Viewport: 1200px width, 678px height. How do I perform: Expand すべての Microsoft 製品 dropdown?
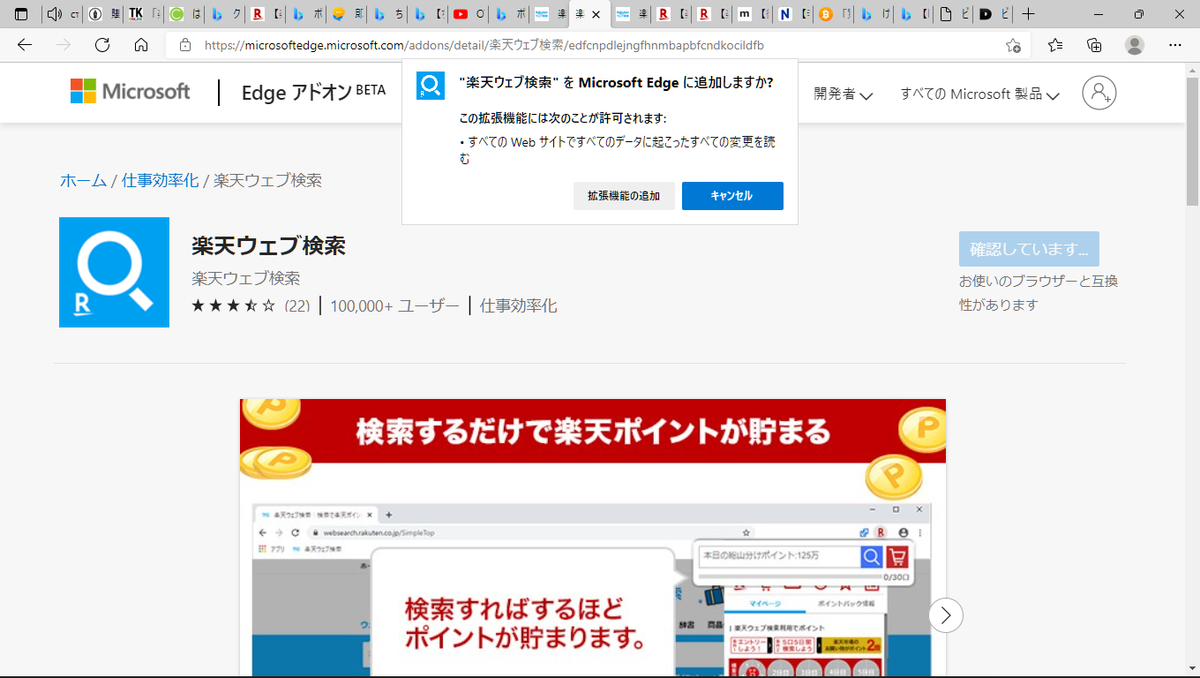[979, 94]
